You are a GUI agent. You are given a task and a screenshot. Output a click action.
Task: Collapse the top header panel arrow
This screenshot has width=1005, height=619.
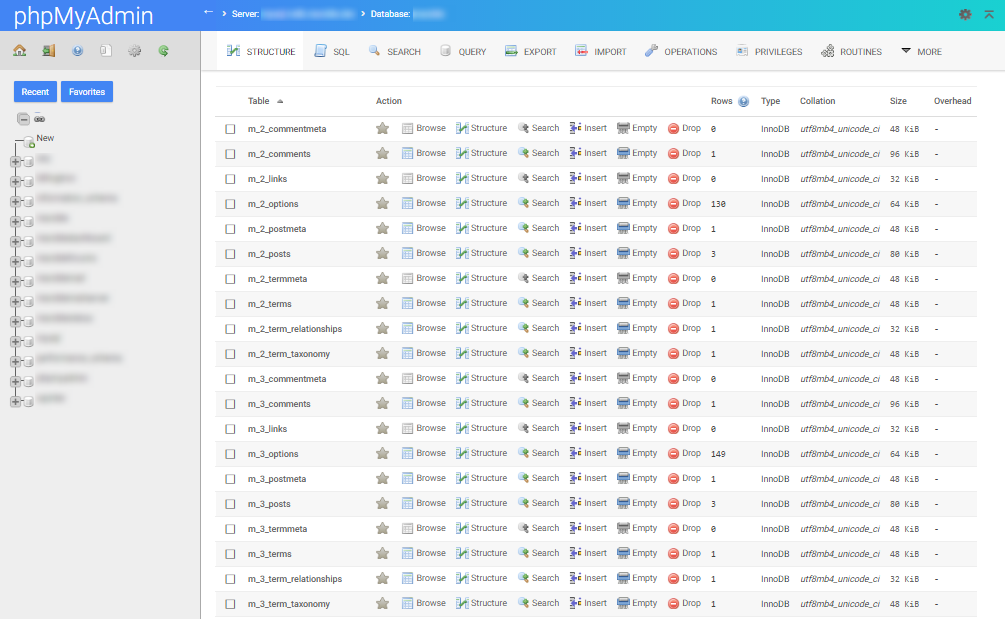coord(989,14)
